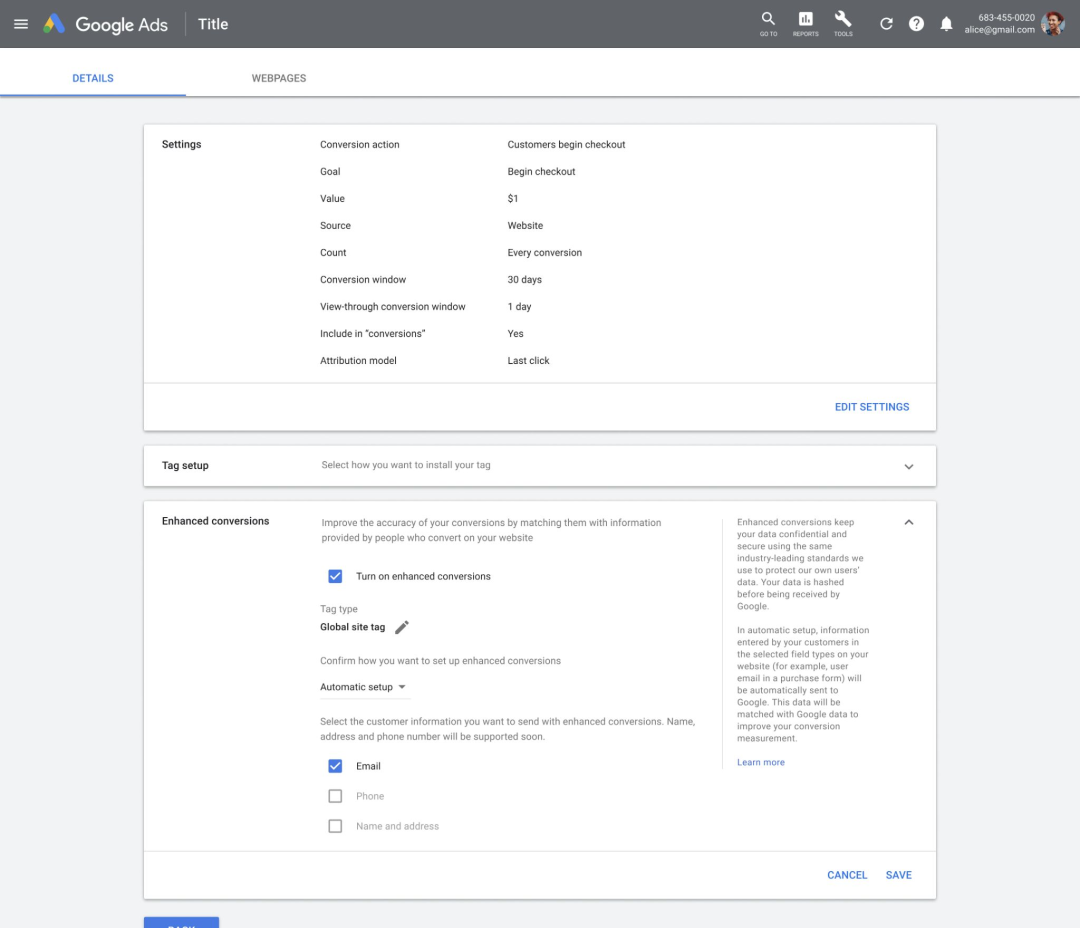Open the Automatic setup dropdown

coord(364,687)
